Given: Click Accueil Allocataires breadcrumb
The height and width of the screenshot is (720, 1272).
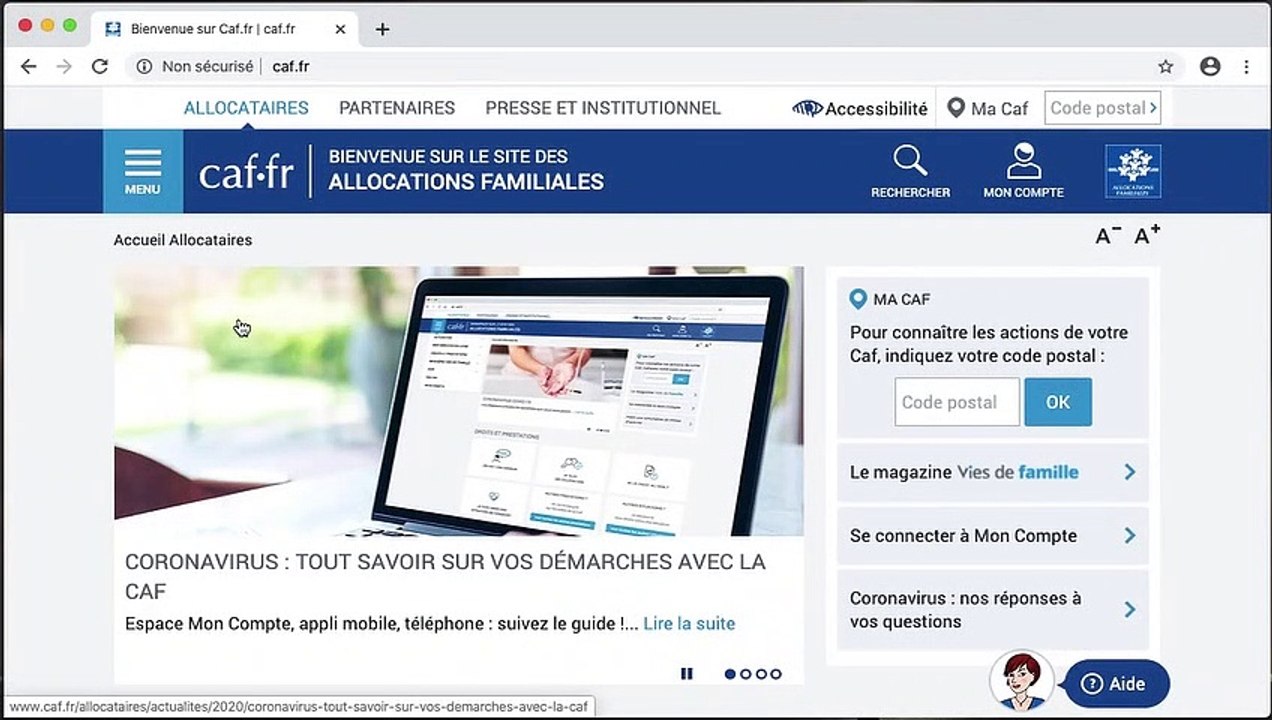Looking at the screenshot, I should point(183,240).
